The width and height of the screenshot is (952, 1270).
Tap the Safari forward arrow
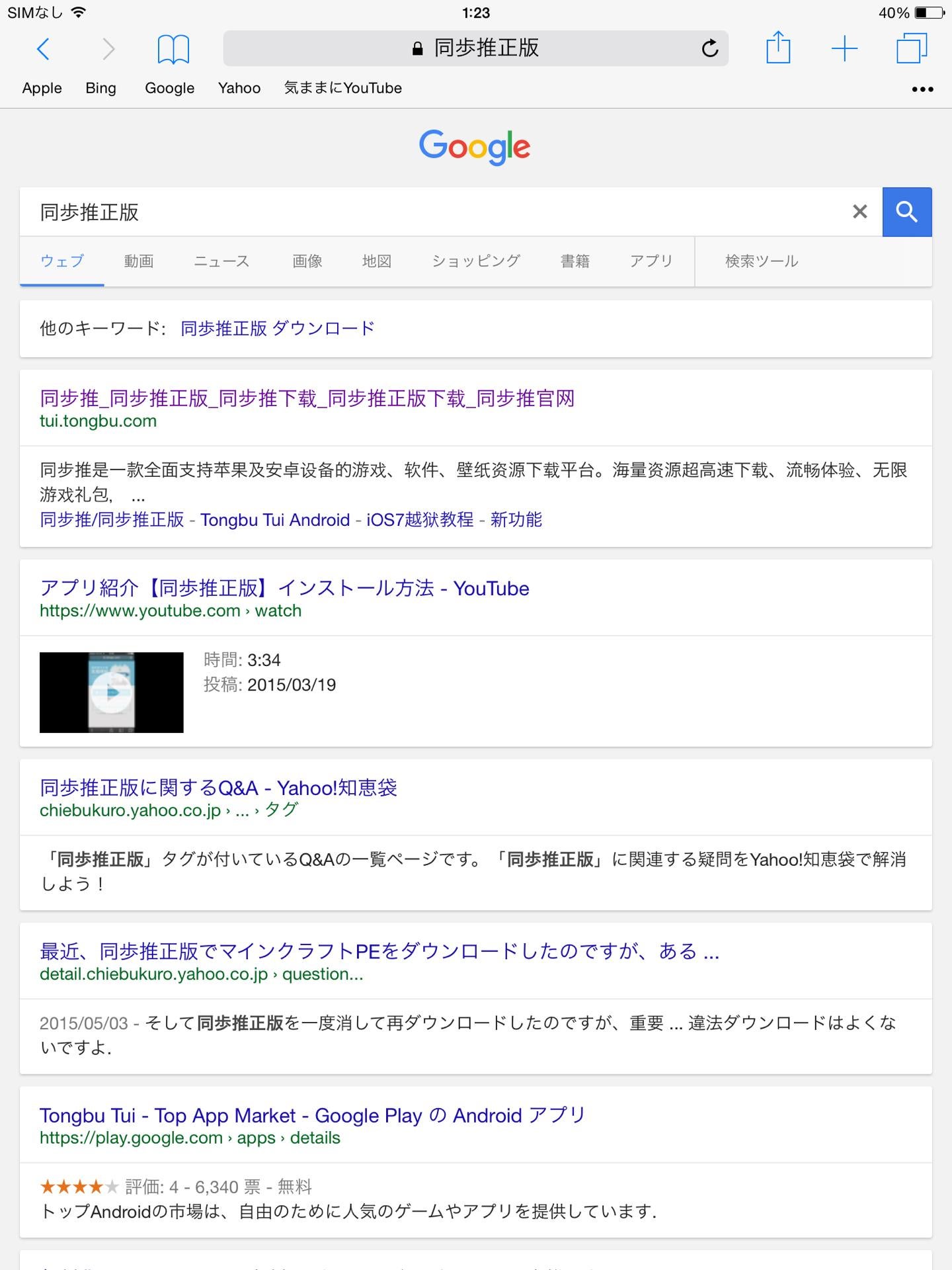click(108, 49)
